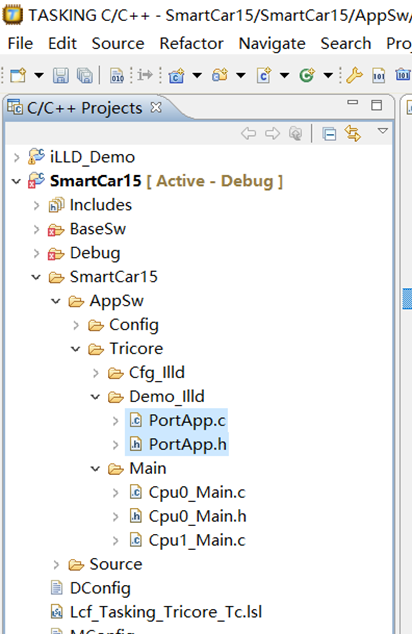Viewport: 412px width, 634px height.
Task: Open the New class dropdown arrow
Action: [328, 75]
